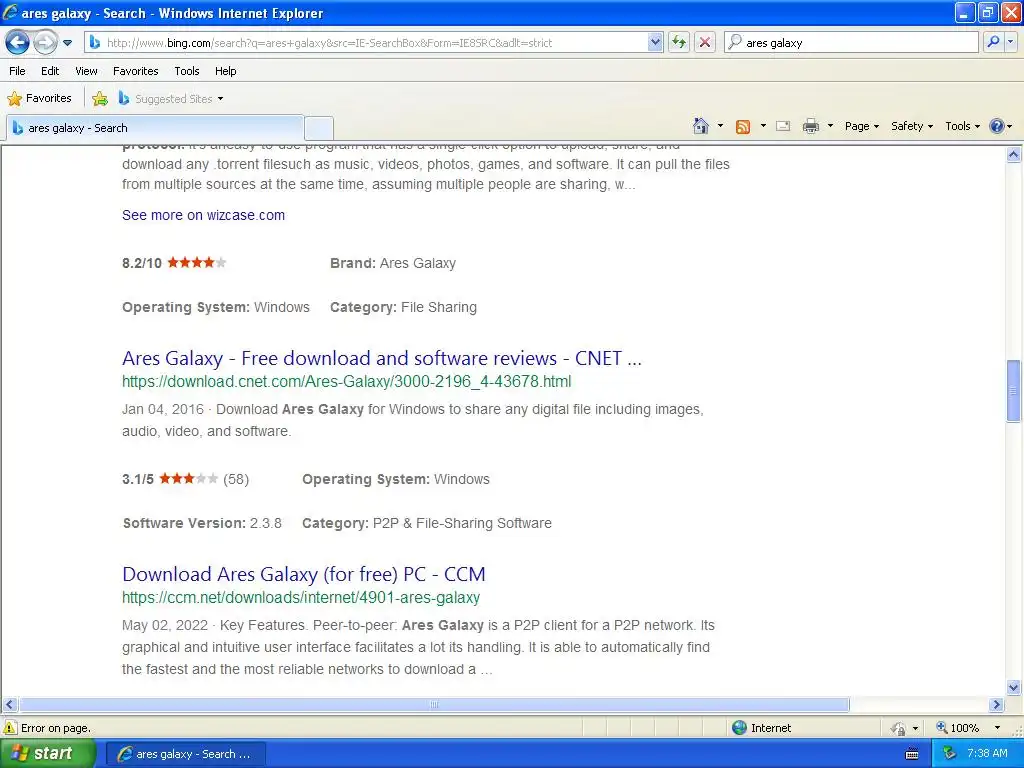
Task: Select the ares galaxy - Search tab
Action: [155, 128]
